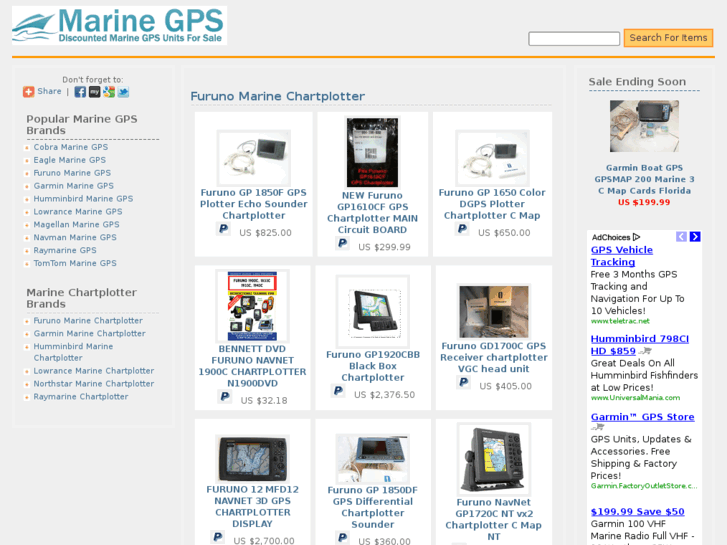Click the Marine GPS site logo
Screen dimensions: 727x545
coord(119,26)
